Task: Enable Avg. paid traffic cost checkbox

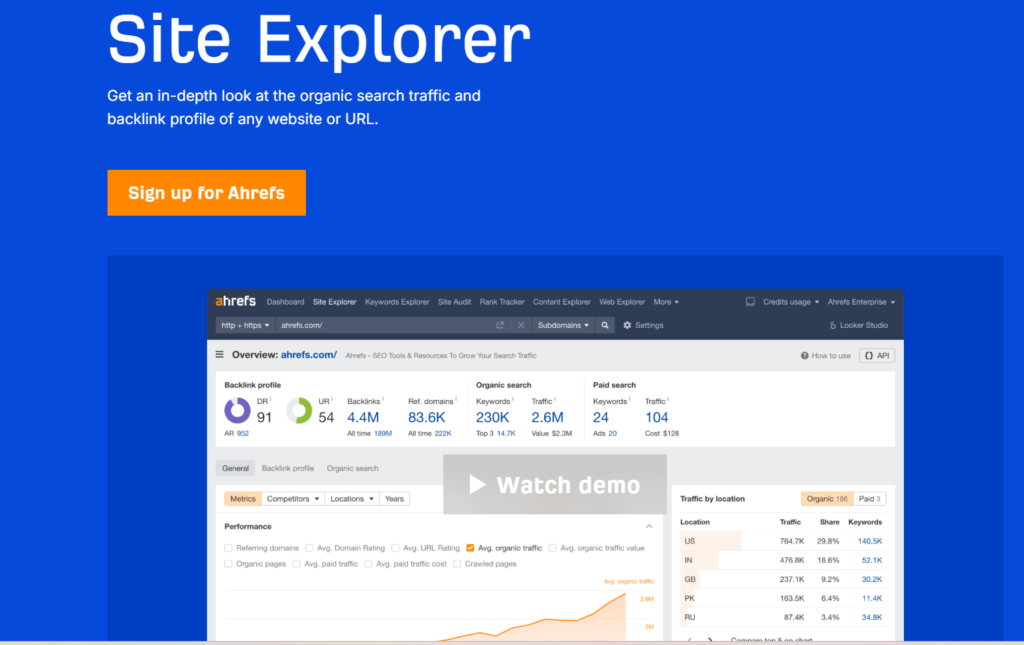Action: click(x=368, y=563)
